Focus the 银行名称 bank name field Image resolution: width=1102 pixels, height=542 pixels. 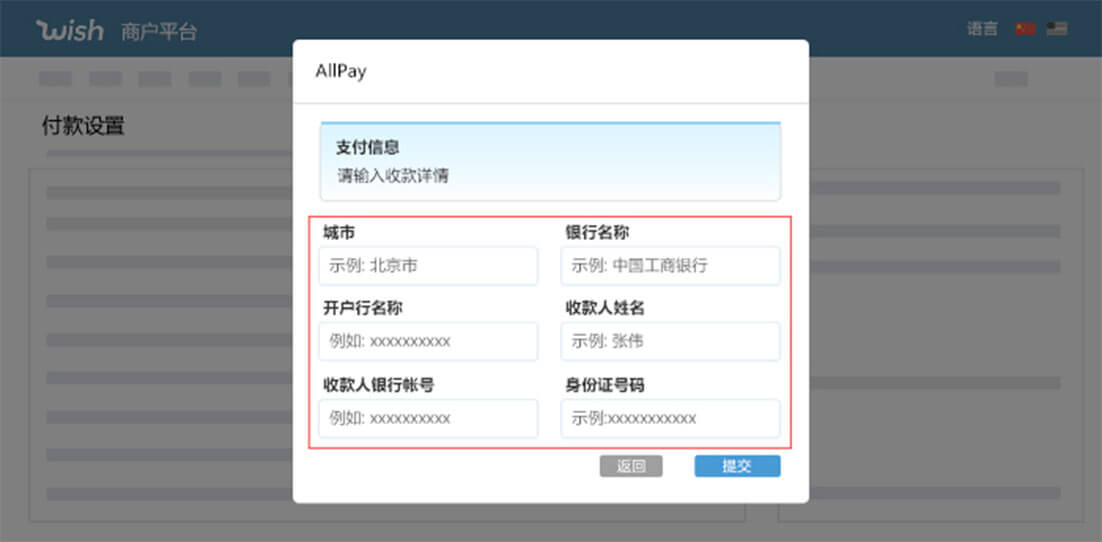pos(670,266)
